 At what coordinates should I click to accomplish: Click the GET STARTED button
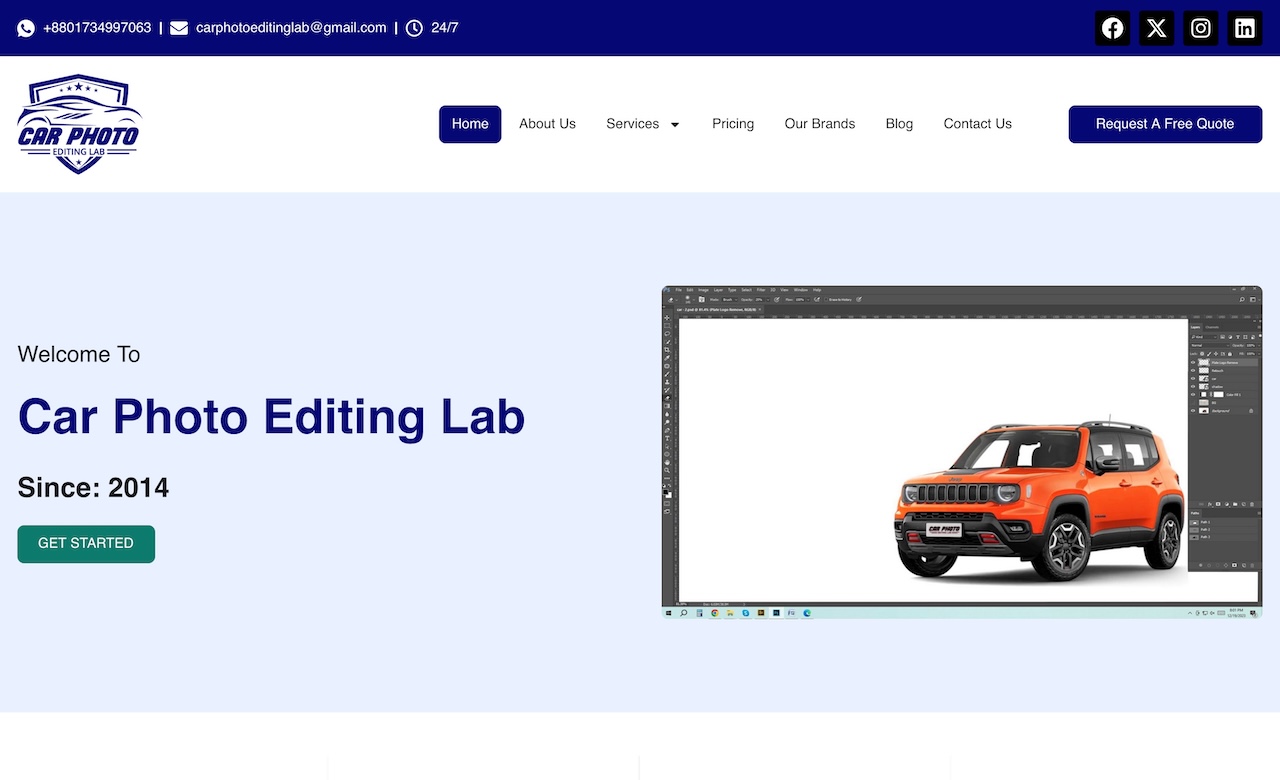coord(85,543)
